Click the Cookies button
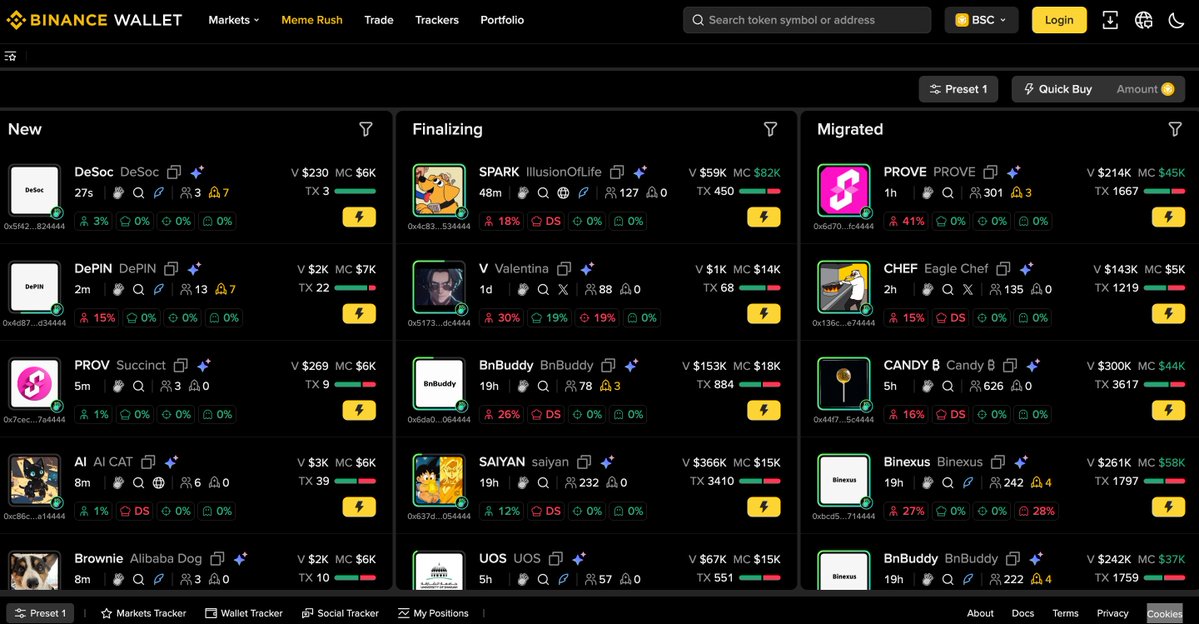Screen dimensions: 1199x624 click(x=1165, y=613)
